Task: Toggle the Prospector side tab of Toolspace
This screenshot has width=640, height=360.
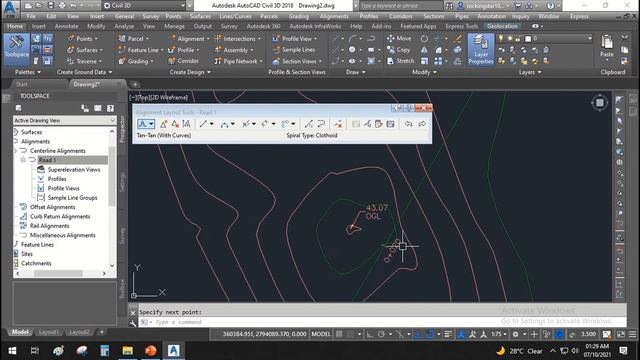Action: click(122, 129)
